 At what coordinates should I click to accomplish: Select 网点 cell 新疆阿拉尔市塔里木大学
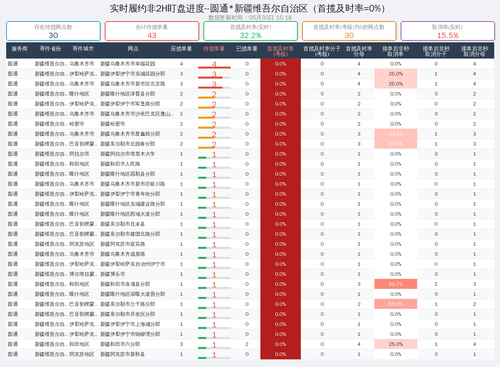point(128,154)
